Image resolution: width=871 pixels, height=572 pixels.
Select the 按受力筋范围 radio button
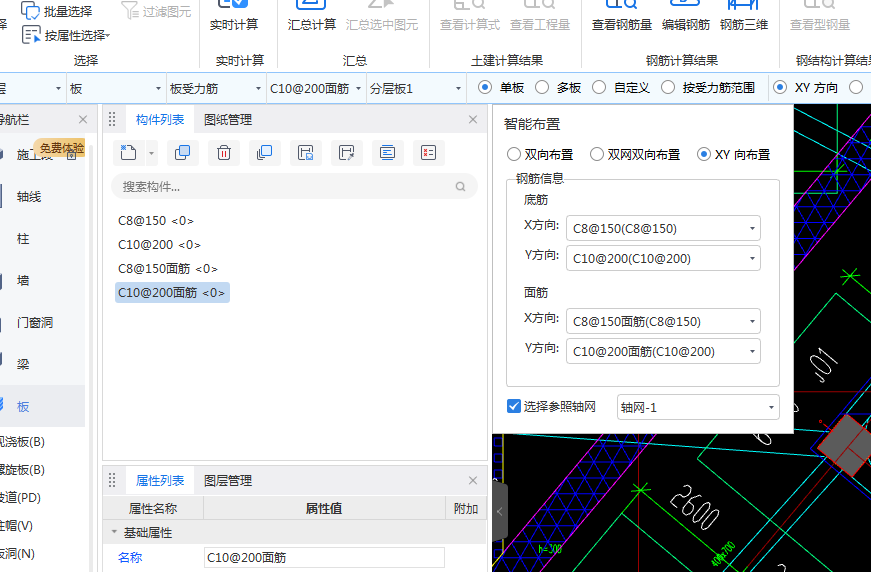668,88
